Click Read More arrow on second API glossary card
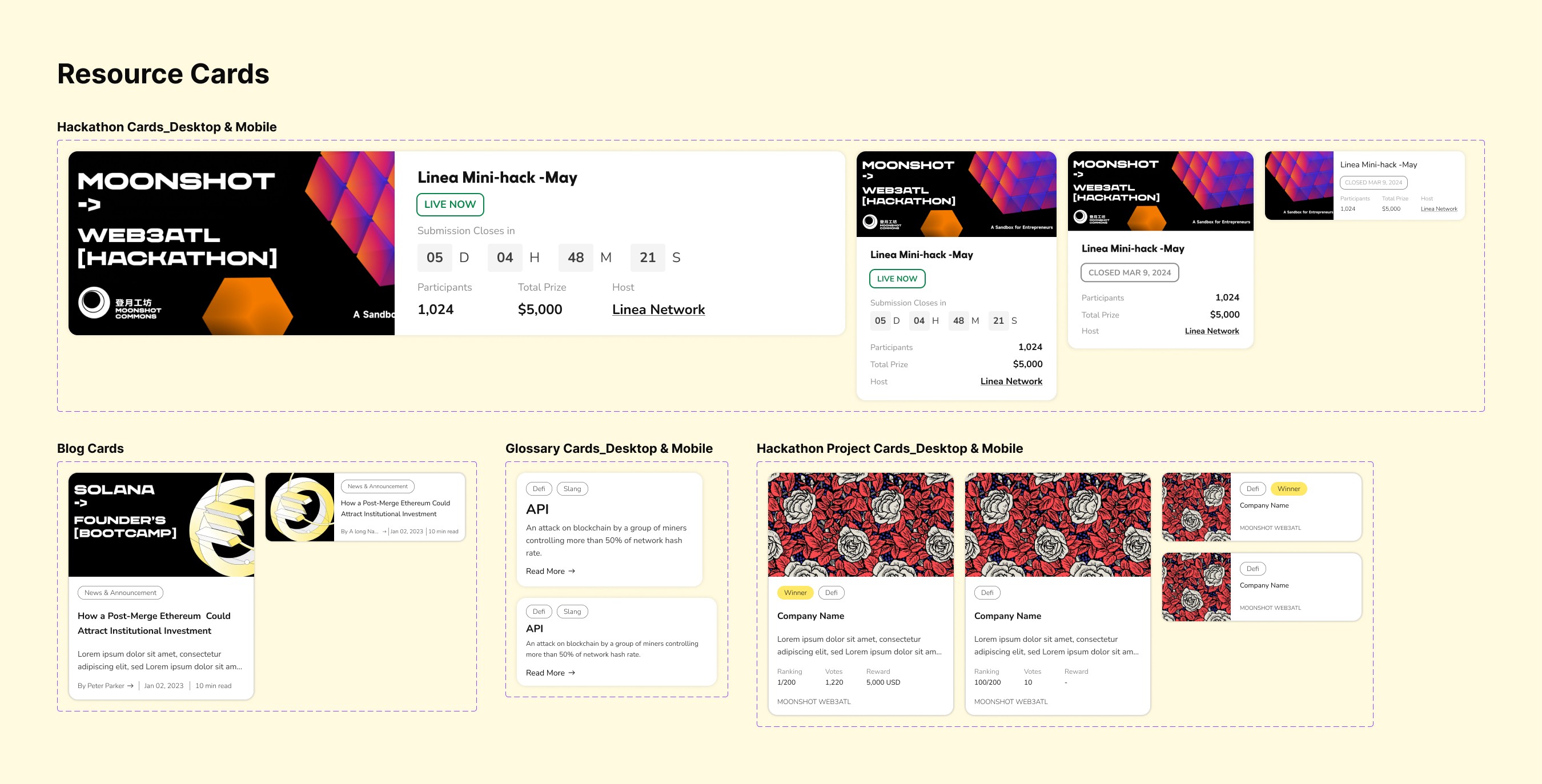The width and height of the screenshot is (1542, 784). tap(572, 673)
